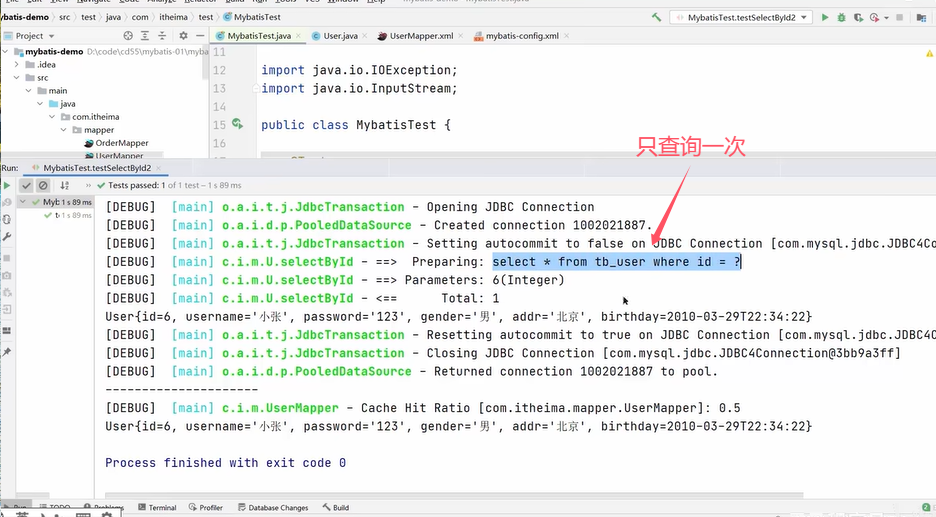This screenshot has height=517, width=936.
Task: Switch to mybatis-config.xml editor tab
Action: click(522, 36)
